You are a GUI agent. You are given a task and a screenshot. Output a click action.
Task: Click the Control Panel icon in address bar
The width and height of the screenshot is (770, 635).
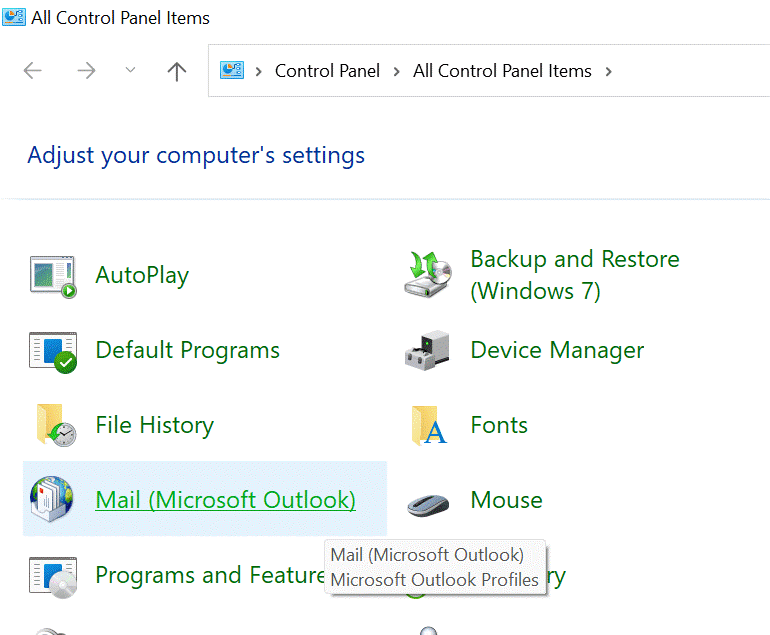232,70
